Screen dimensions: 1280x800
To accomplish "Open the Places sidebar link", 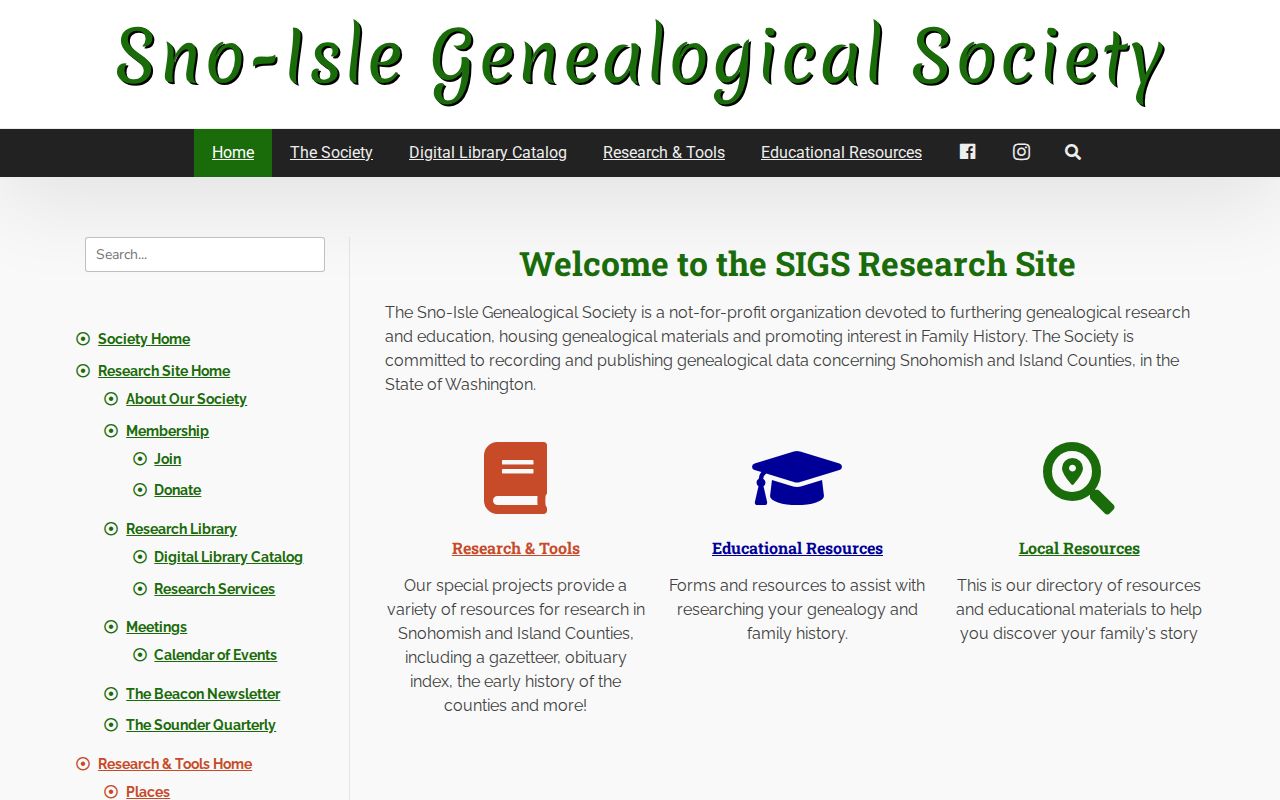I will (148, 791).
